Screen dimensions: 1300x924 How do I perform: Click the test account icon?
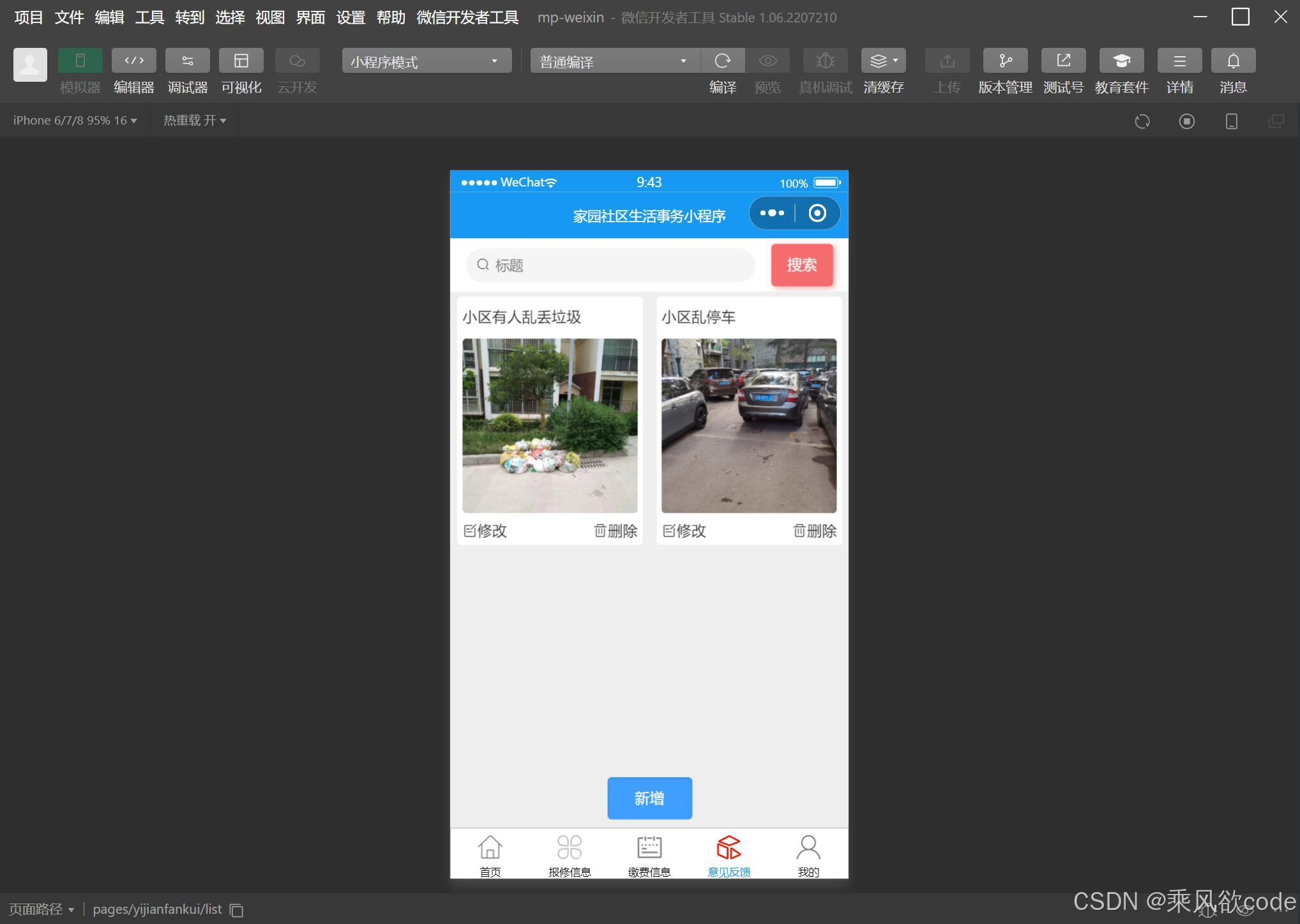pos(1063,61)
